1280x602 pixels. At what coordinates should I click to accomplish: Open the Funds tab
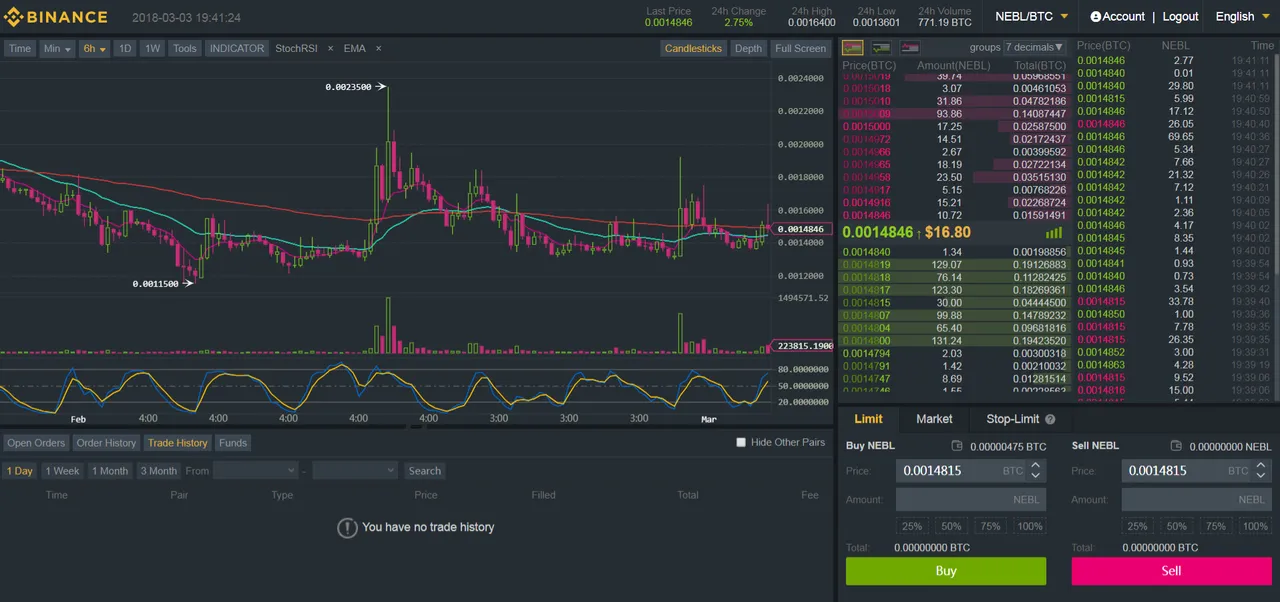(x=233, y=443)
